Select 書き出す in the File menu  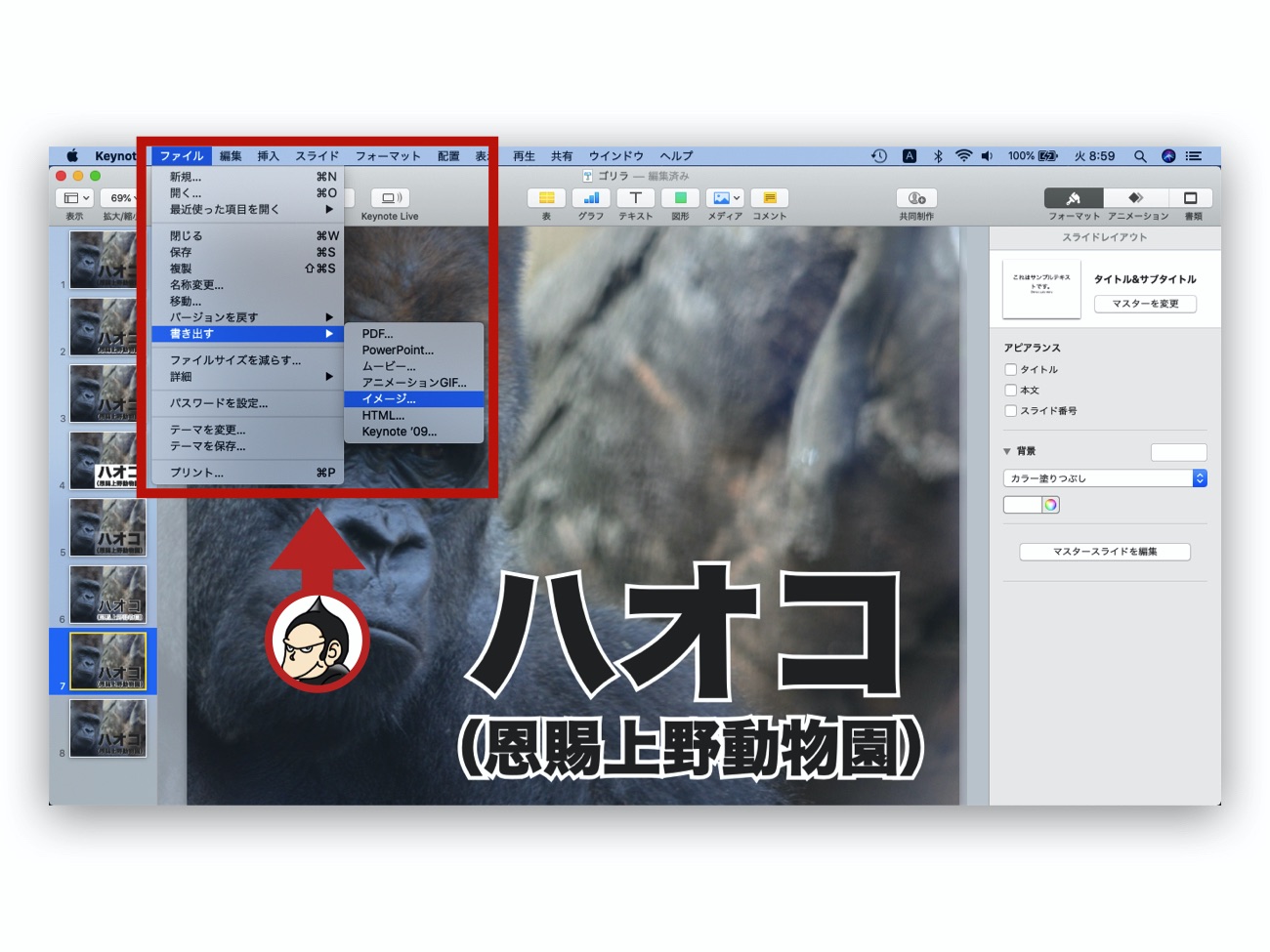point(249,334)
